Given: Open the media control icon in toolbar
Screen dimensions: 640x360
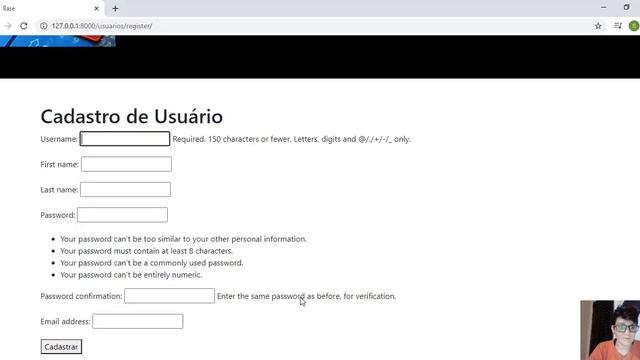Looking at the screenshot, I should (618, 26).
